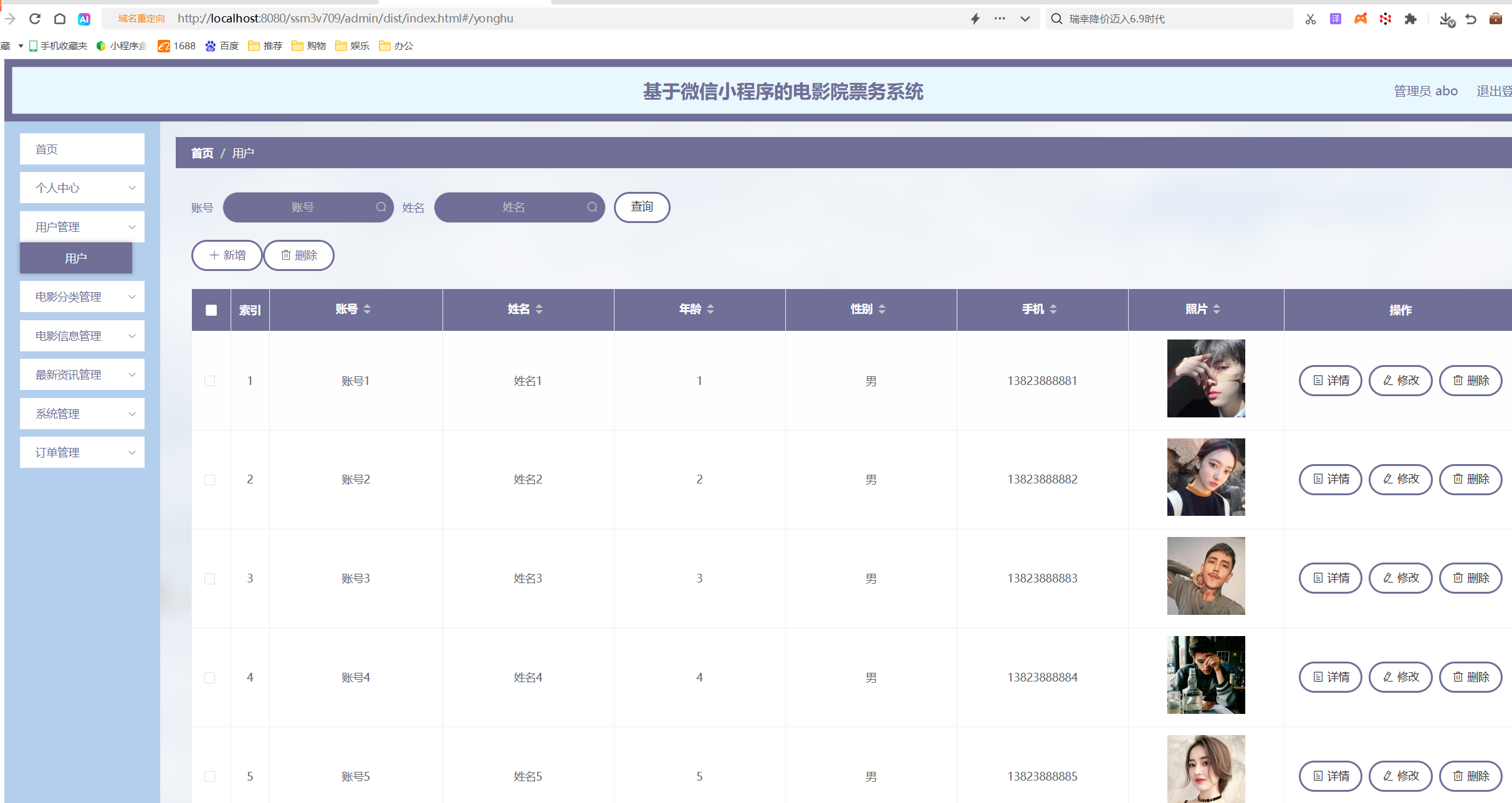This screenshot has height=803, width=1512.
Task: Toggle the select-all checkbox in table header
Action: coord(211,310)
